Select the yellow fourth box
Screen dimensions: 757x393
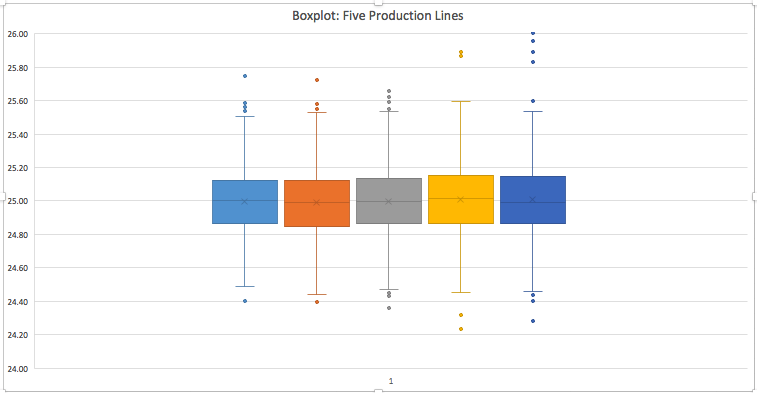(461, 199)
